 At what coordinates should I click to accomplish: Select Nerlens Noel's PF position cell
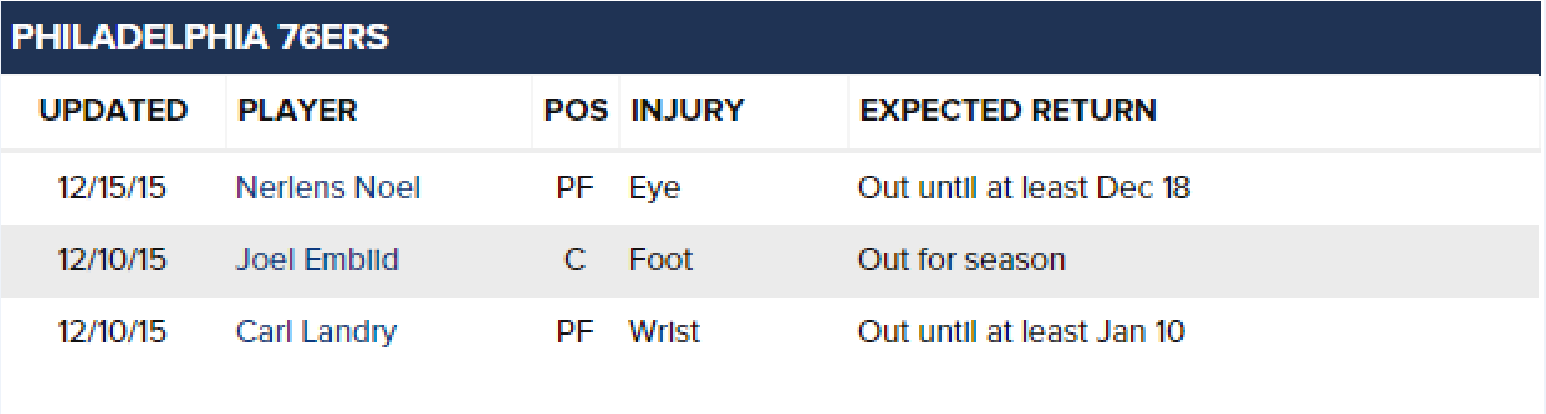tap(575, 188)
